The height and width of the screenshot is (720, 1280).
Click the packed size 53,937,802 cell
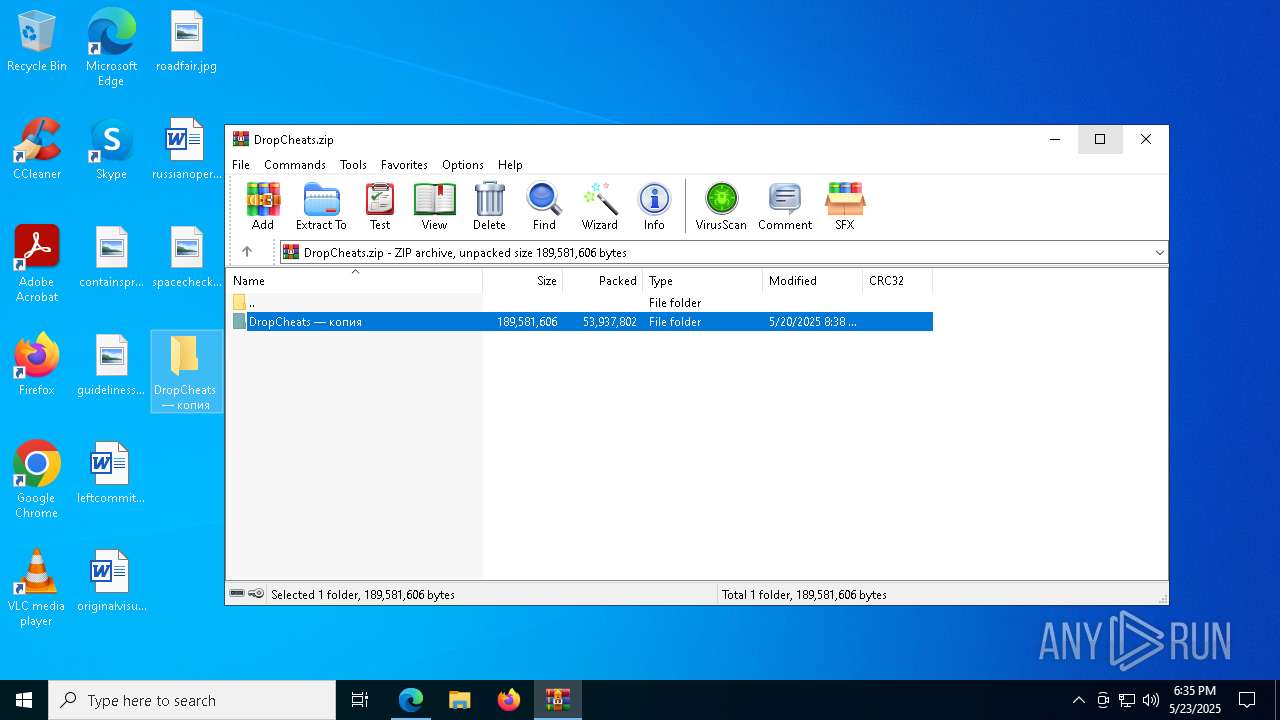pyautogui.click(x=610, y=322)
